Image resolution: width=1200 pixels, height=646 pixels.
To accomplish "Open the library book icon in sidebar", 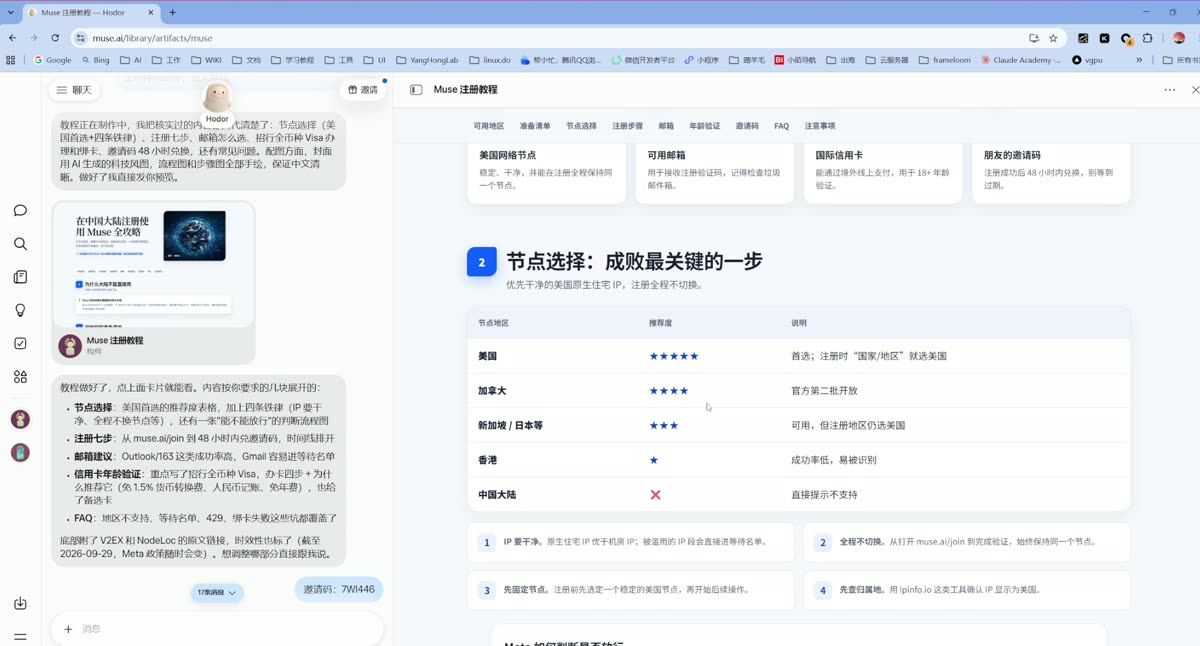I will click(x=20, y=277).
